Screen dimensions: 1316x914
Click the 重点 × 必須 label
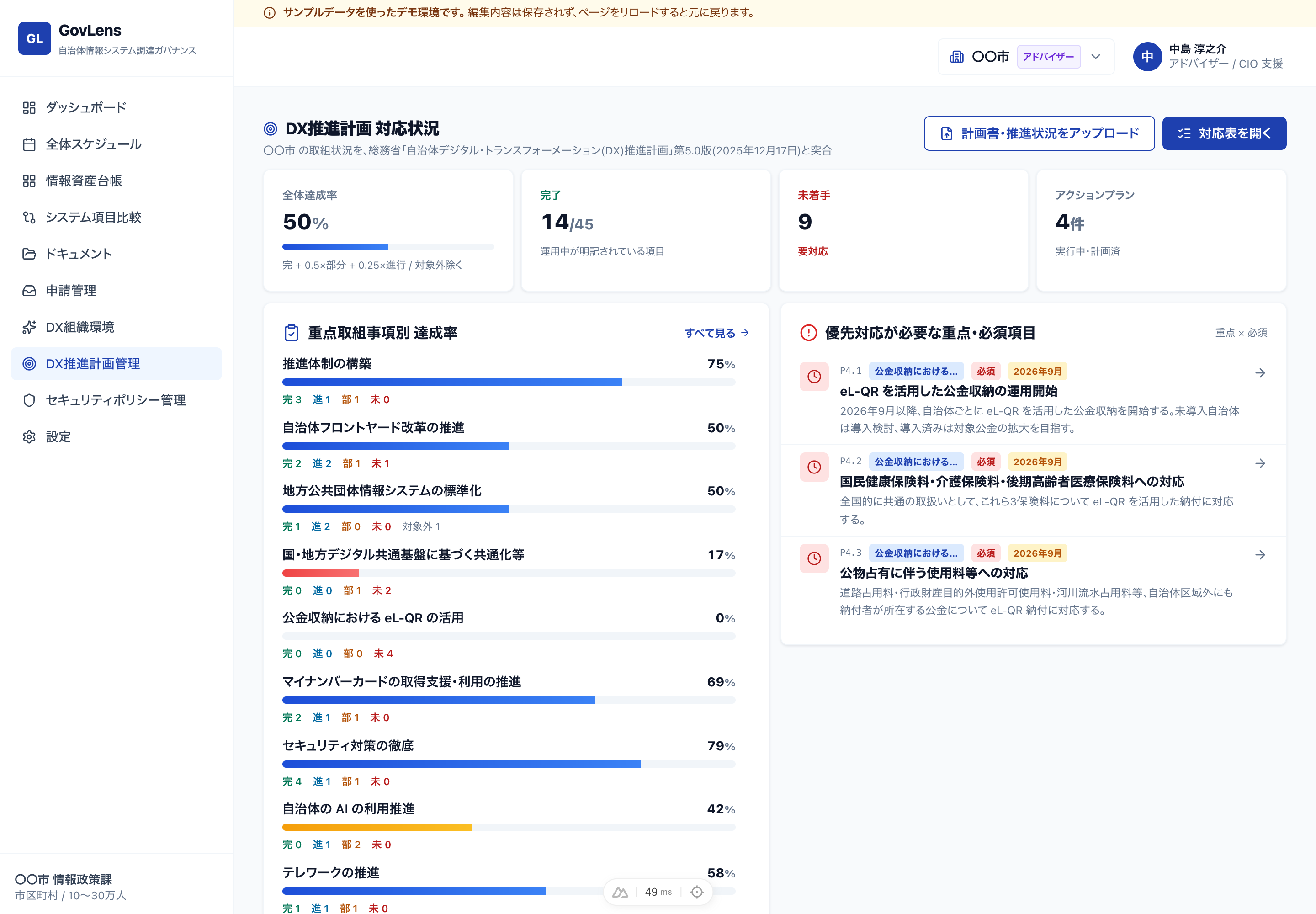pos(1241,333)
